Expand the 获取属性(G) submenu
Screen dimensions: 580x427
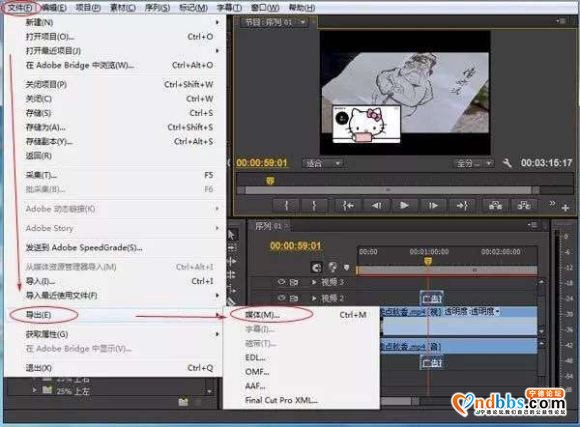(x=217, y=334)
